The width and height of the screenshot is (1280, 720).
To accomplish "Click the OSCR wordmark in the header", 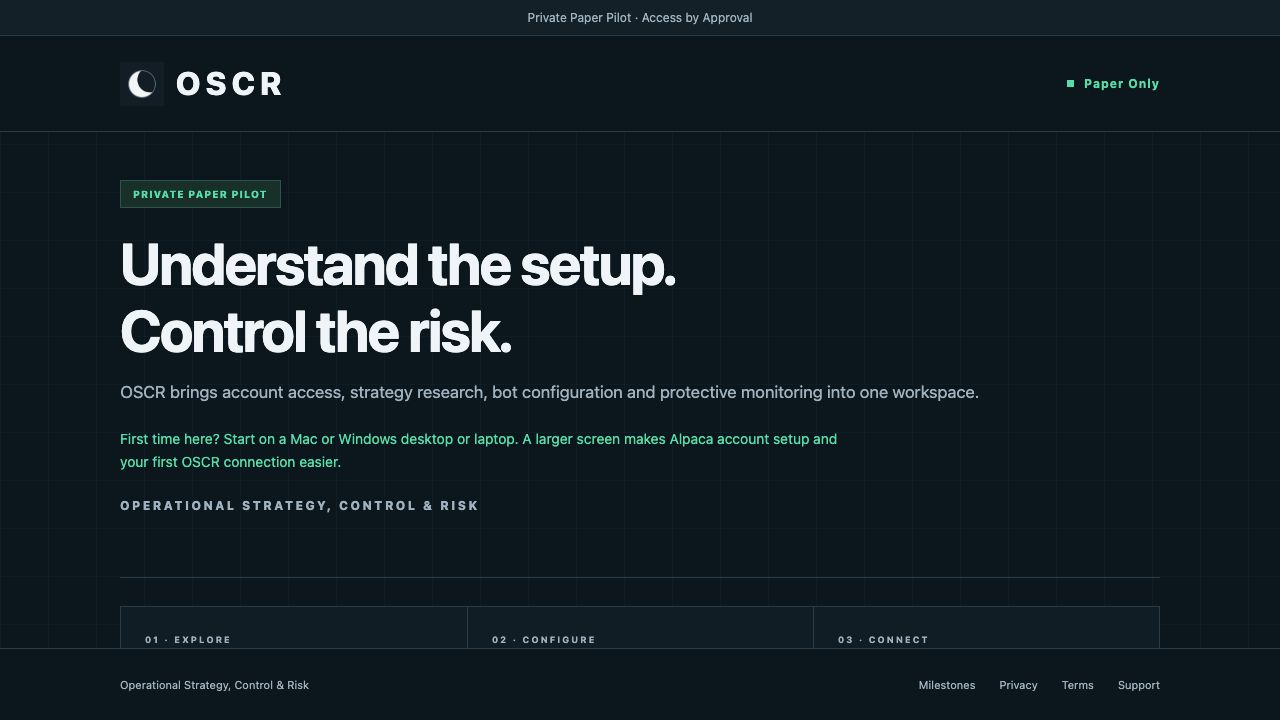I will pos(230,84).
